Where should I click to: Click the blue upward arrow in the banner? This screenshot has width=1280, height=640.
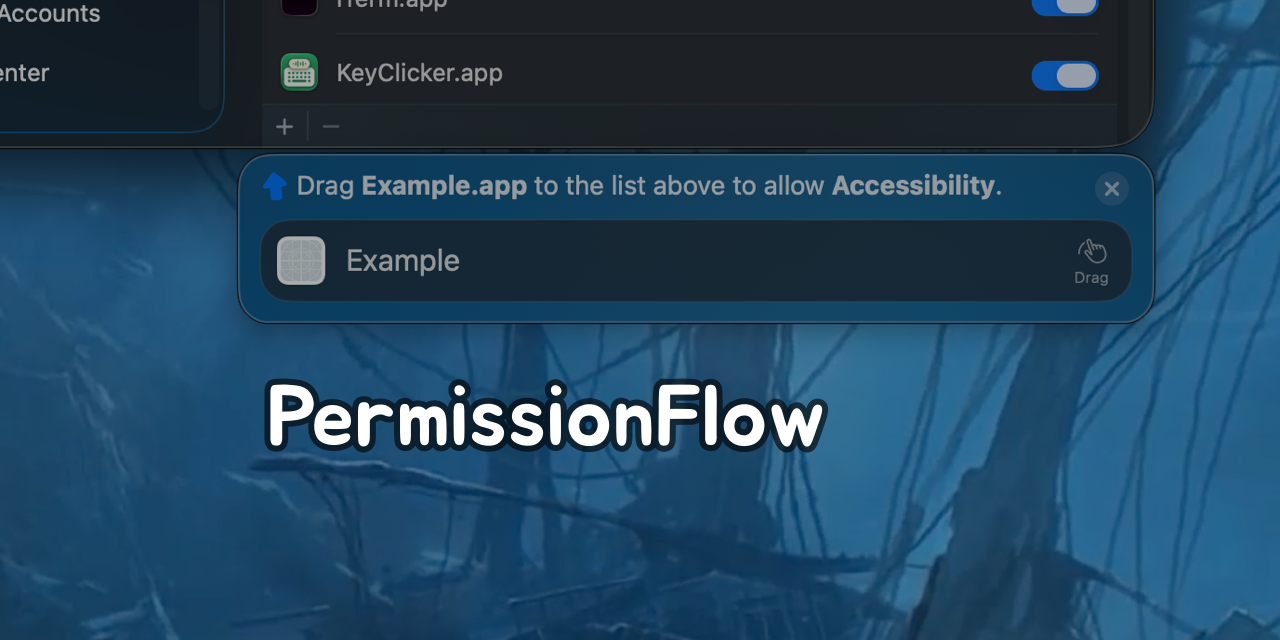[x=274, y=185]
